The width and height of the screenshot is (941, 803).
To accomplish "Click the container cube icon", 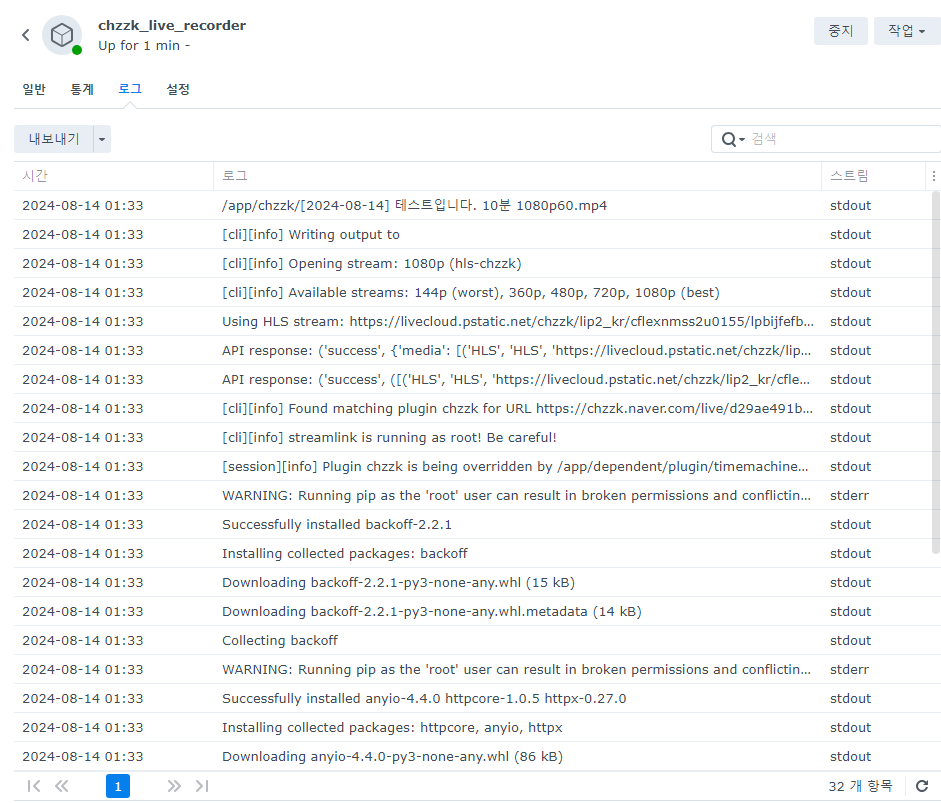I will (x=62, y=35).
